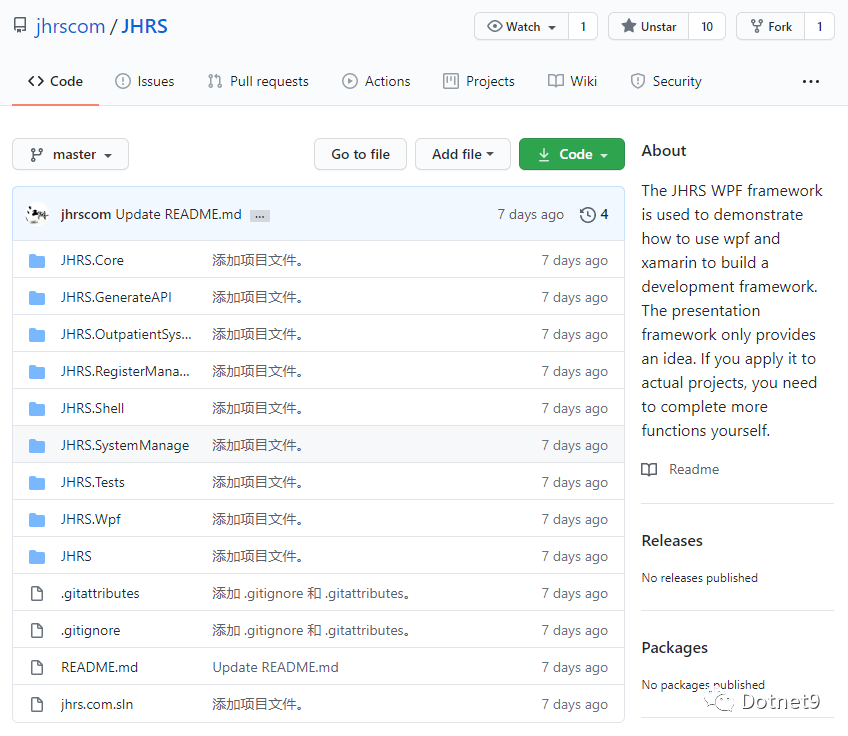Open the JHRS.Core folder
The width and height of the screenshot is (848, 736).
point(92,260)
